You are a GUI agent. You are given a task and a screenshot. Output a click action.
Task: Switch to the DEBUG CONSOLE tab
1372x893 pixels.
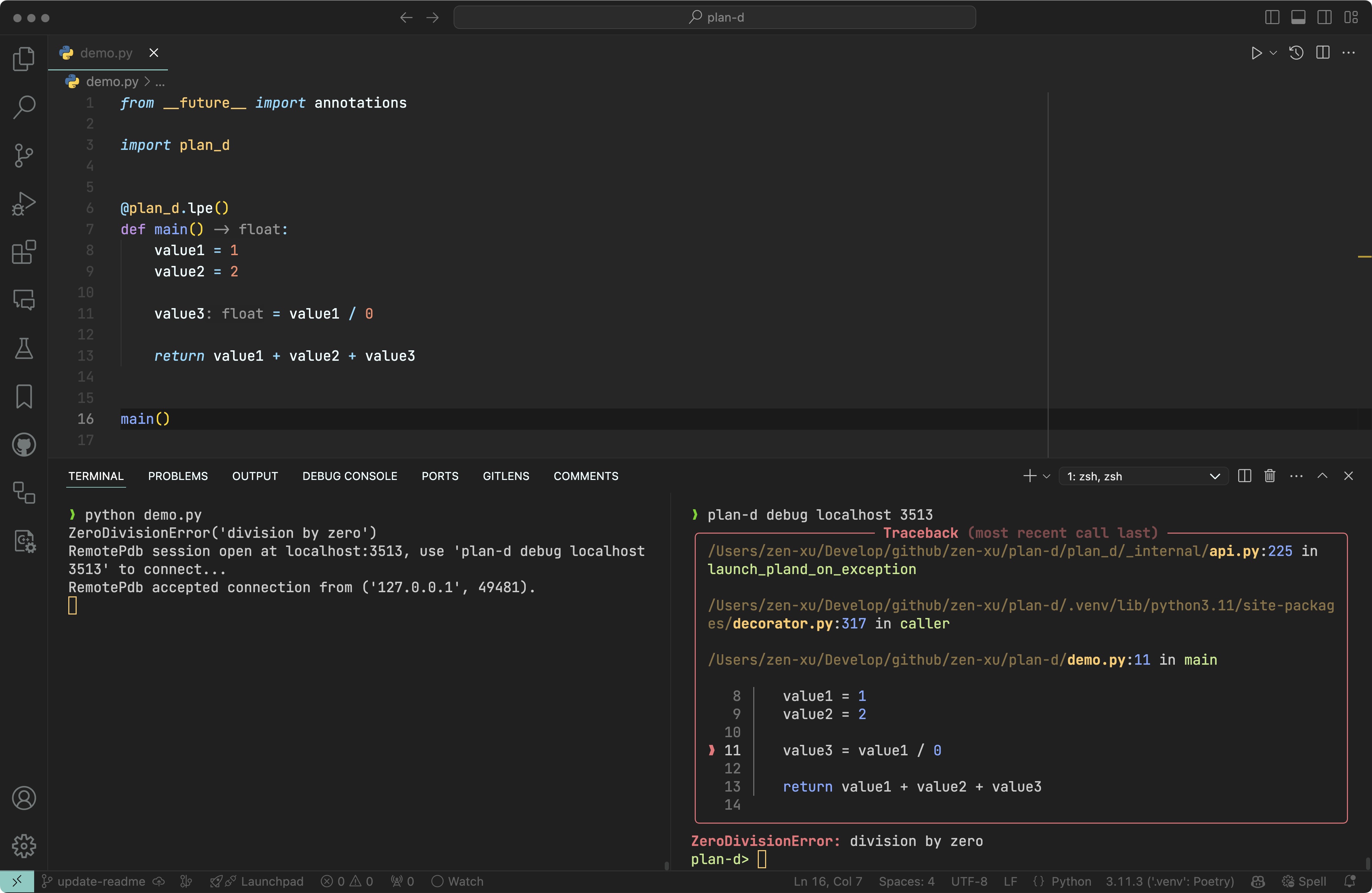tap(349, 476)
